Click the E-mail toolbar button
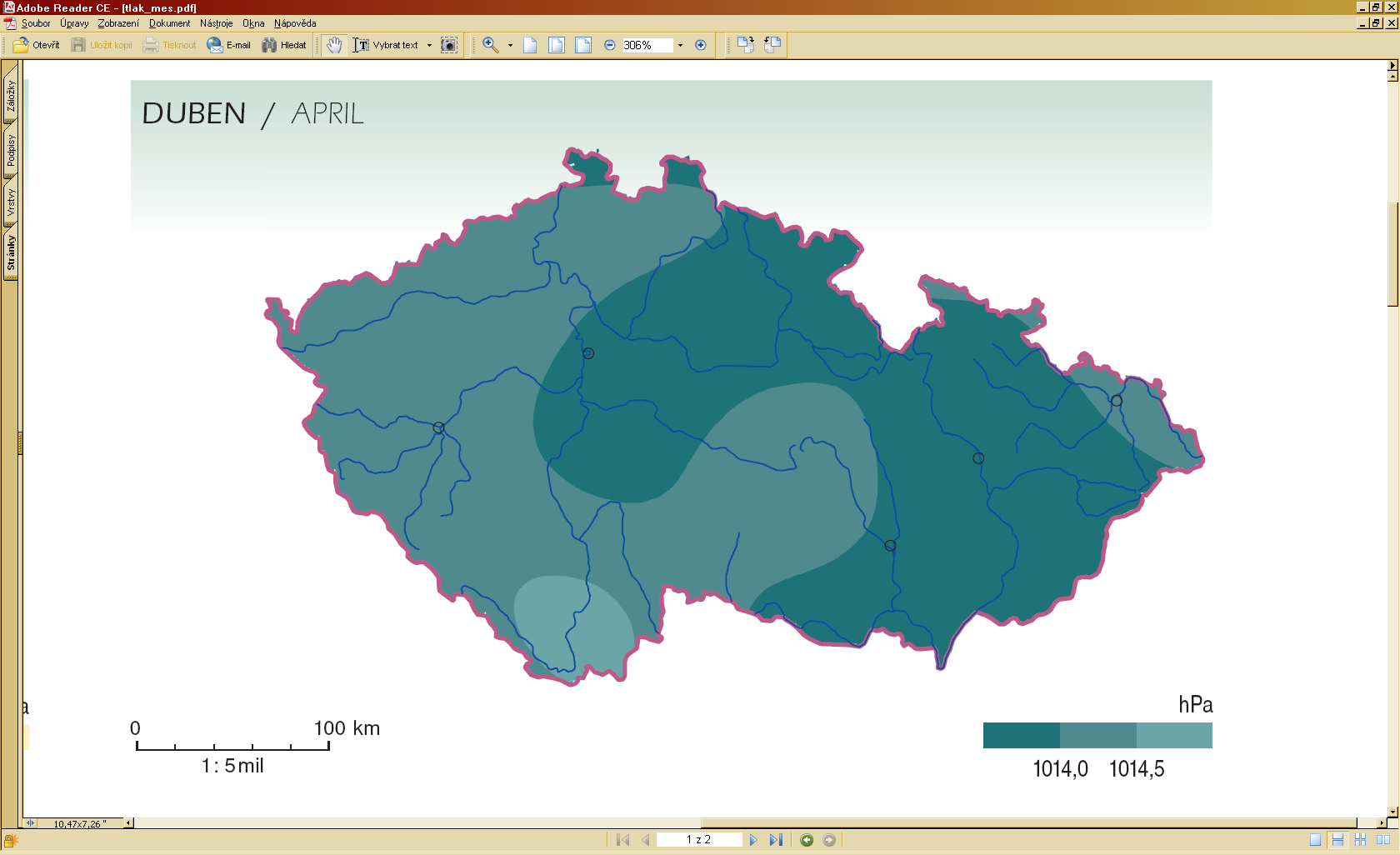Screen dimensions: 1400x855 tap(229, 45)
